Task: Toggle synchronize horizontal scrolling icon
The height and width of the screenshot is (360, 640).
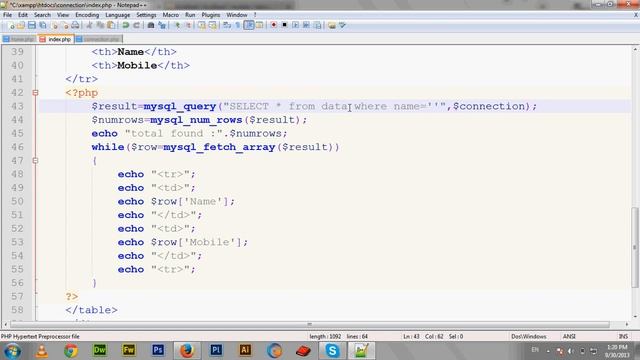Action: [x=213, y=25]
